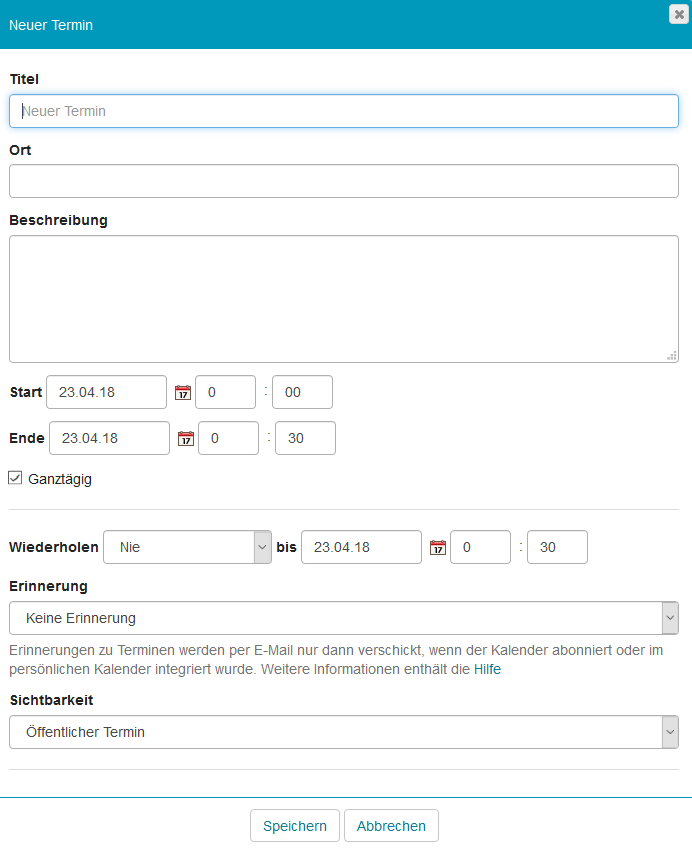The height and width of the screenshot is (850, 692).
Task: Open the Sichtbarkeit dropdown
Action: (x=343, y=732)
